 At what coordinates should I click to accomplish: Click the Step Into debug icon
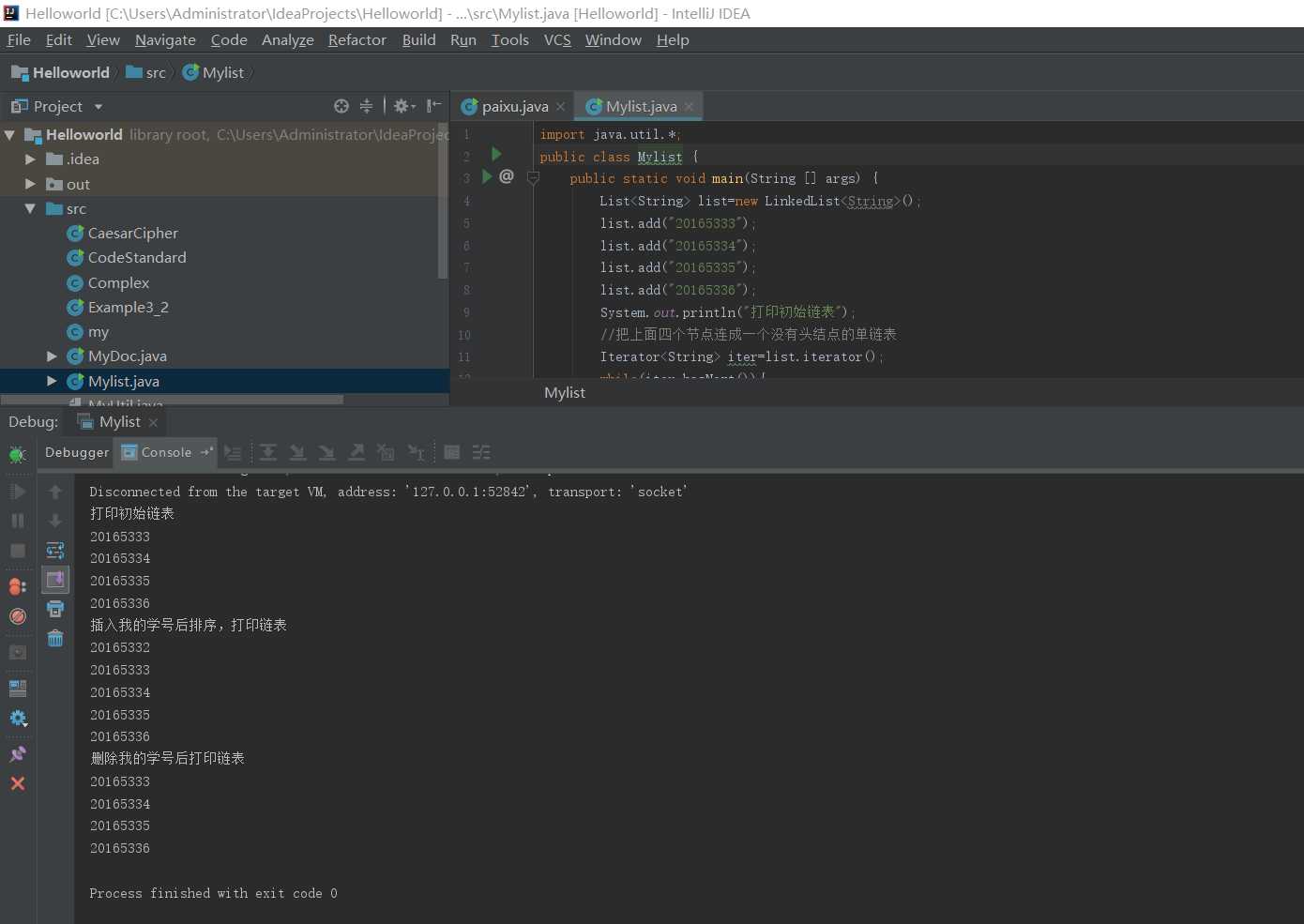pos(297,453)
